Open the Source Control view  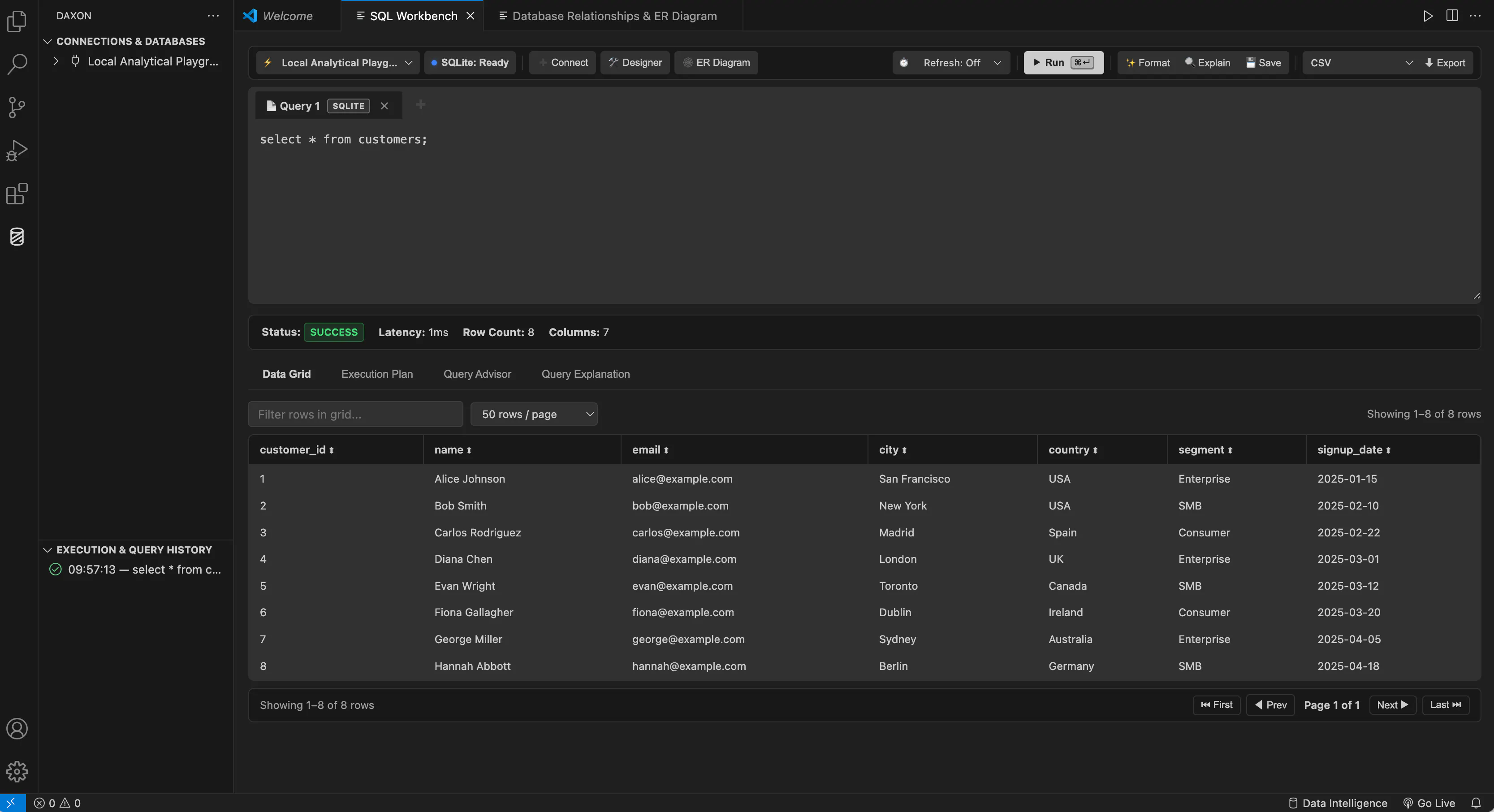click(17, 107)
